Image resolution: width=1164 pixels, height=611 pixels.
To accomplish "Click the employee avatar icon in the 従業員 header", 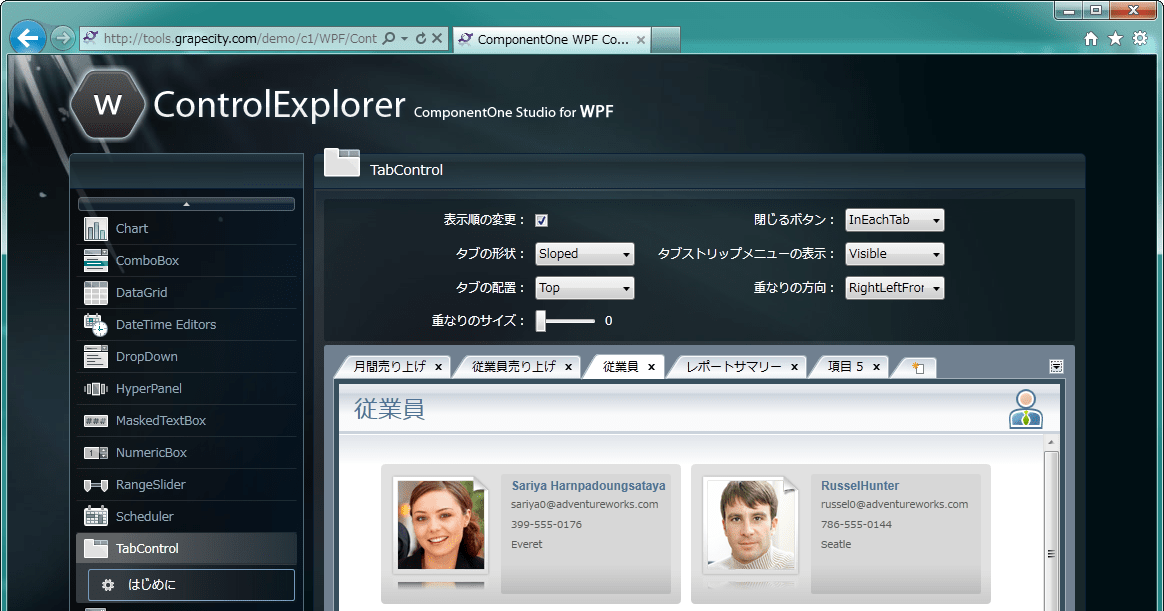I will [1024, 409].
